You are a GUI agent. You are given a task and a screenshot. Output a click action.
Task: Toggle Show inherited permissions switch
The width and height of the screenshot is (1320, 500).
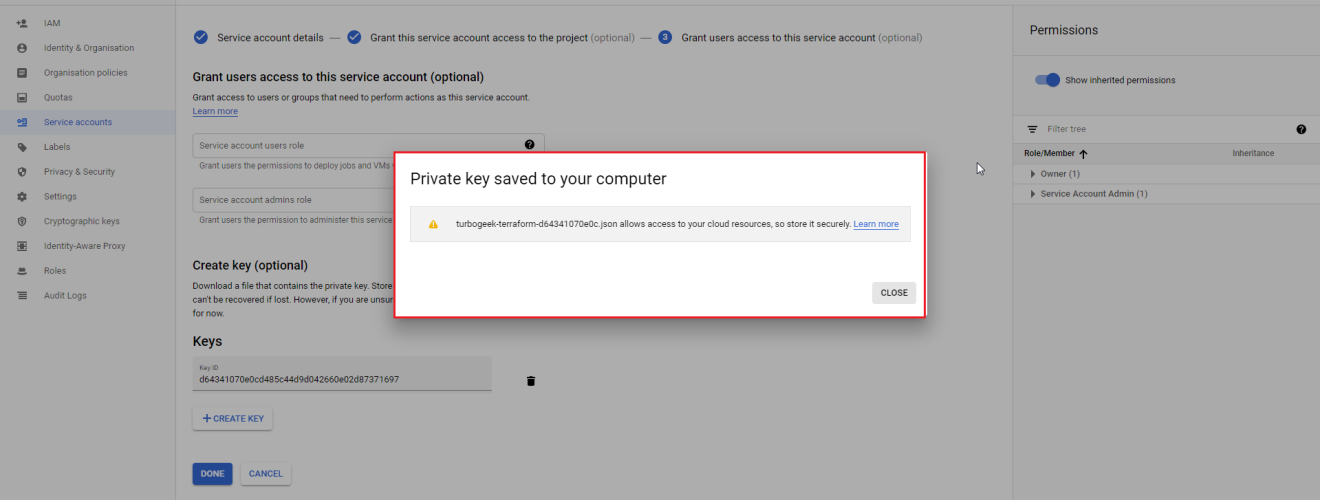point(1047,80)
